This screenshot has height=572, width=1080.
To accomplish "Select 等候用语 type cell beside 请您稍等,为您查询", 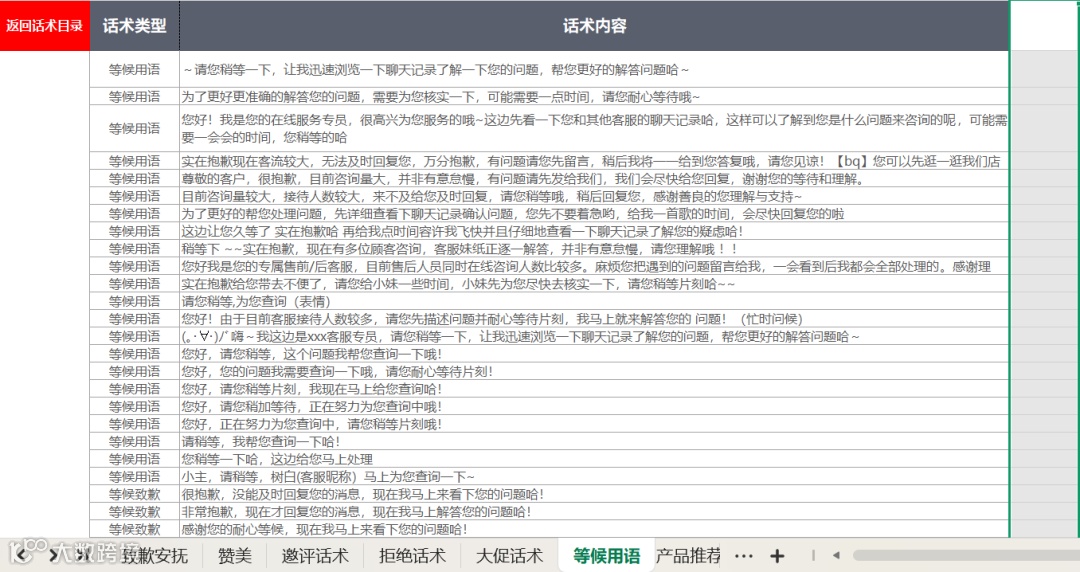I will (x=134, y=301).
